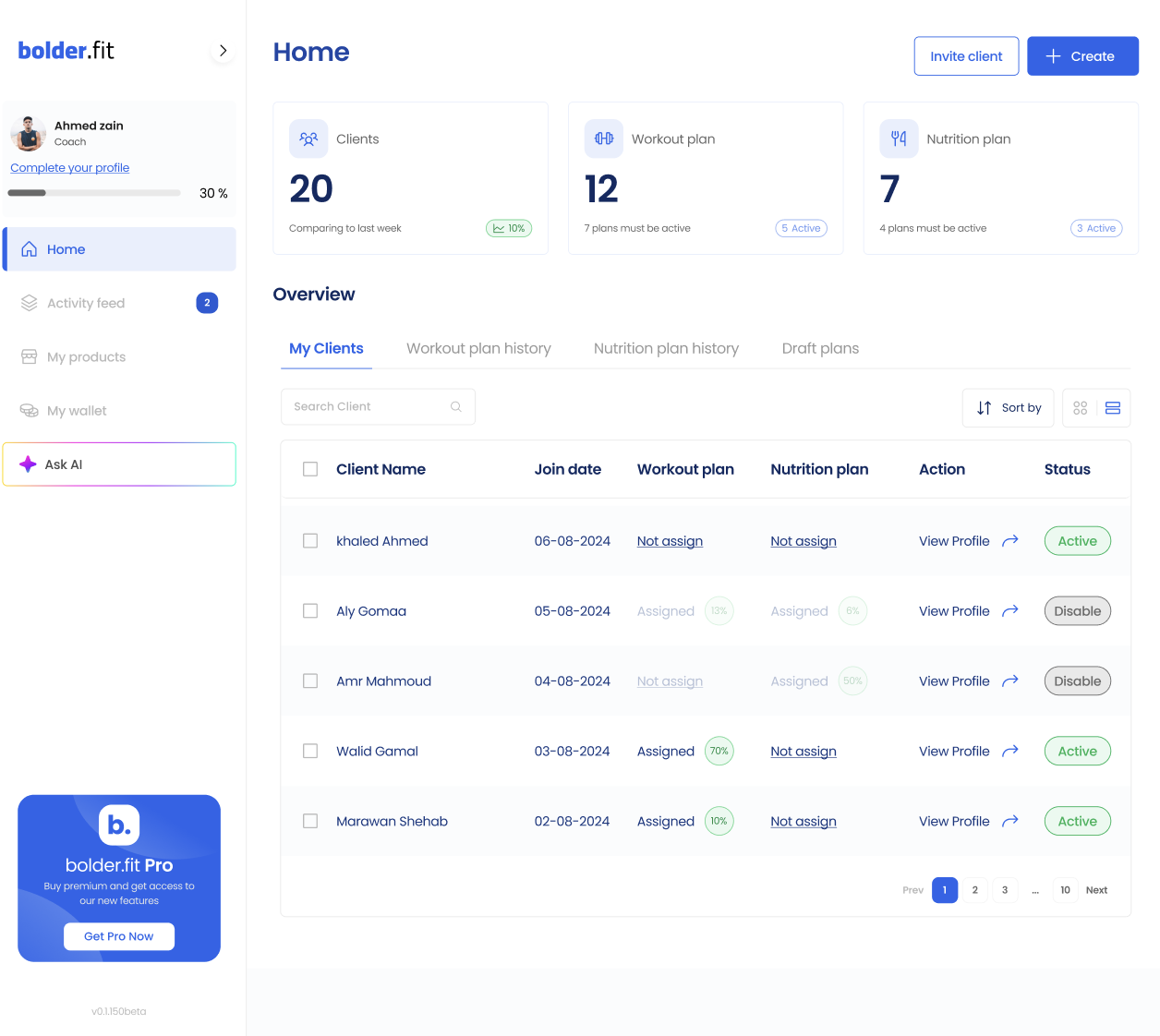Switch to grid view layout icon
Viewport: 1160px width, 1036px height.
[x=1080, y=408]
